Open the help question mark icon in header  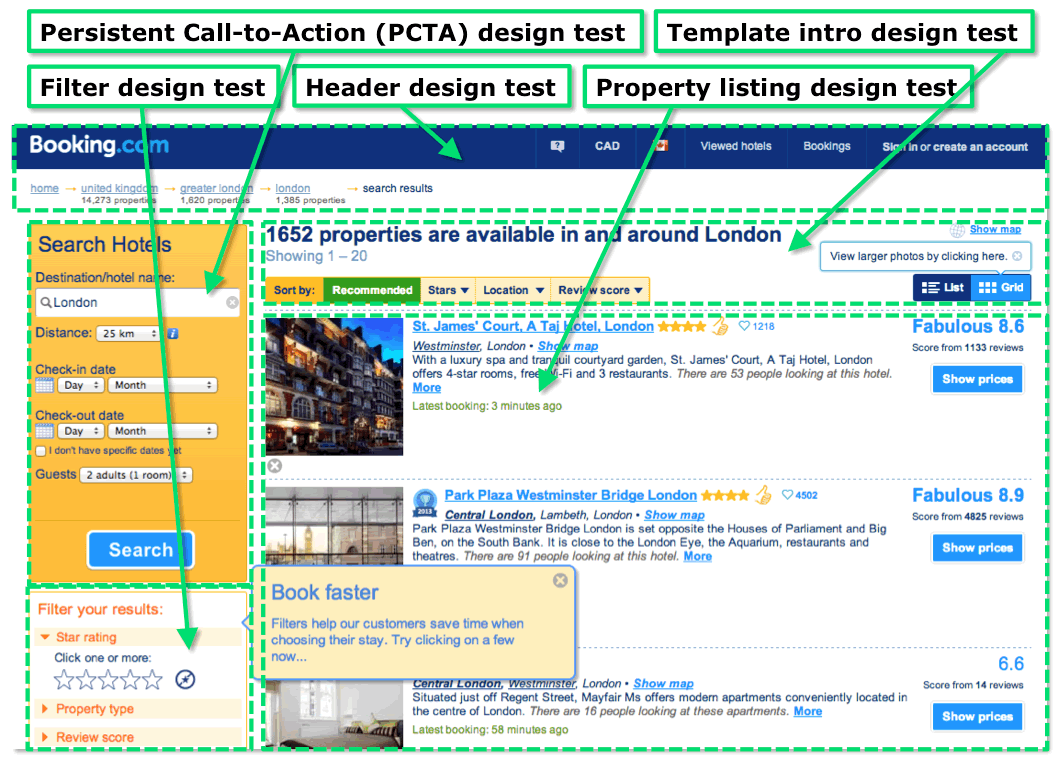[x=557, y=146]
